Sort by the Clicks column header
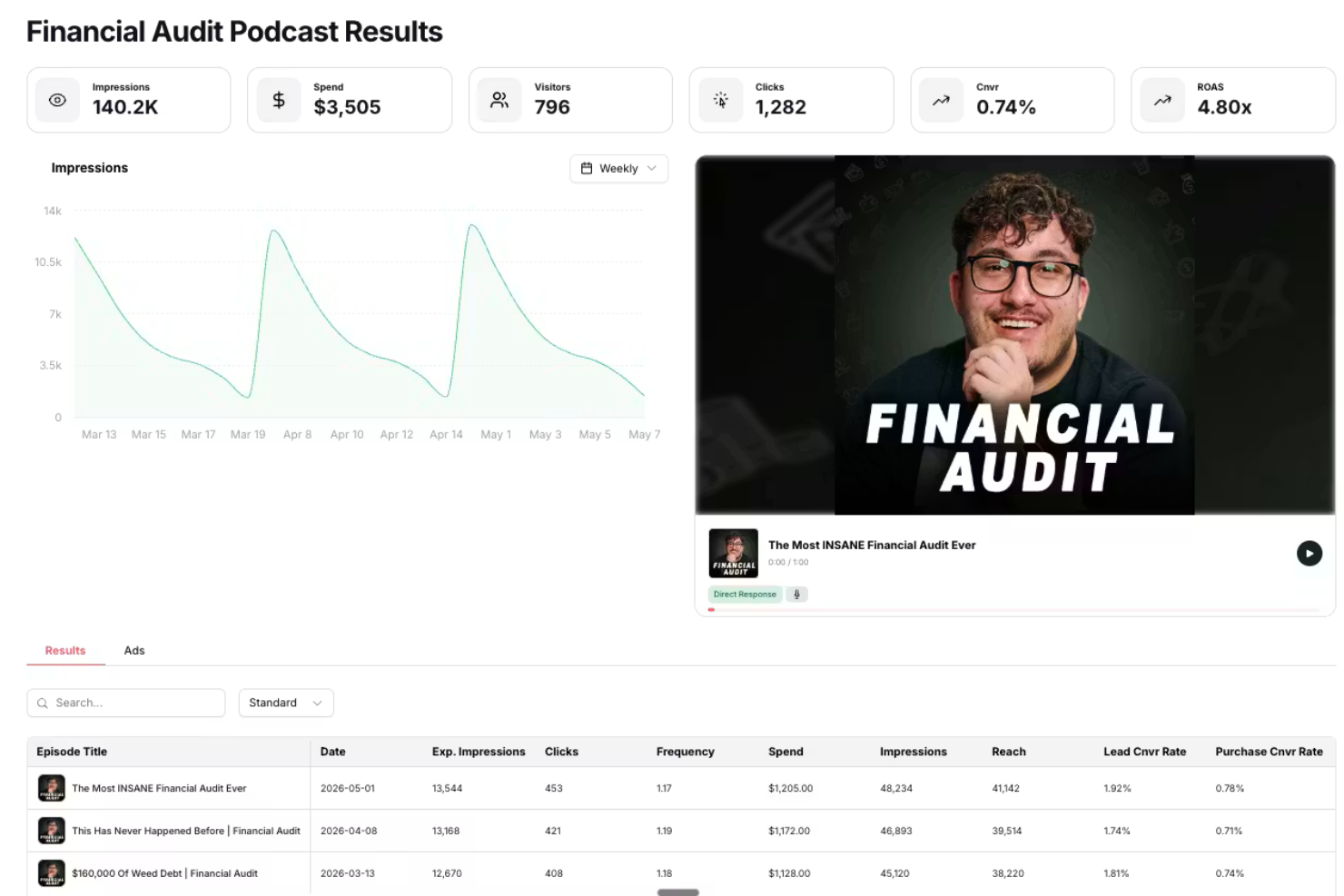Screen dimensions: 1344x896 coord(561,752)
